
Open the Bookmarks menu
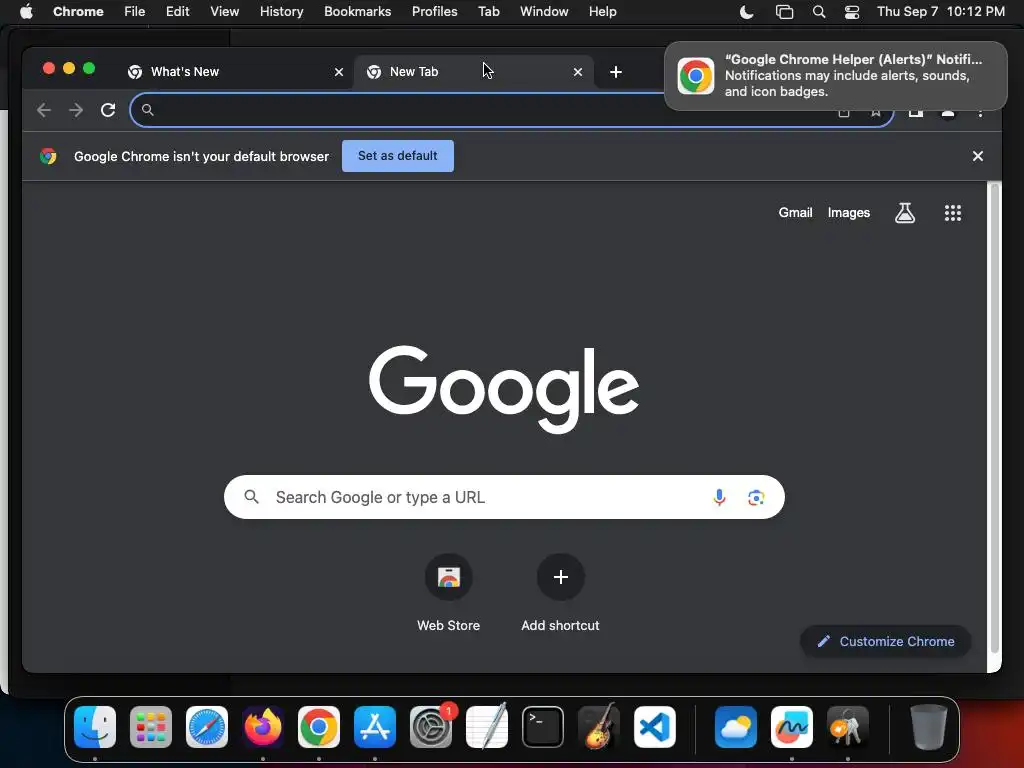[358, 12]
